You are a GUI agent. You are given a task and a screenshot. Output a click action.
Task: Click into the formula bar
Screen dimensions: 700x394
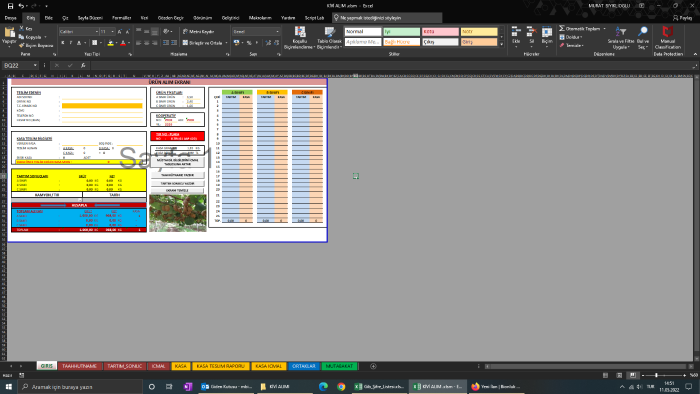point(391,65)
